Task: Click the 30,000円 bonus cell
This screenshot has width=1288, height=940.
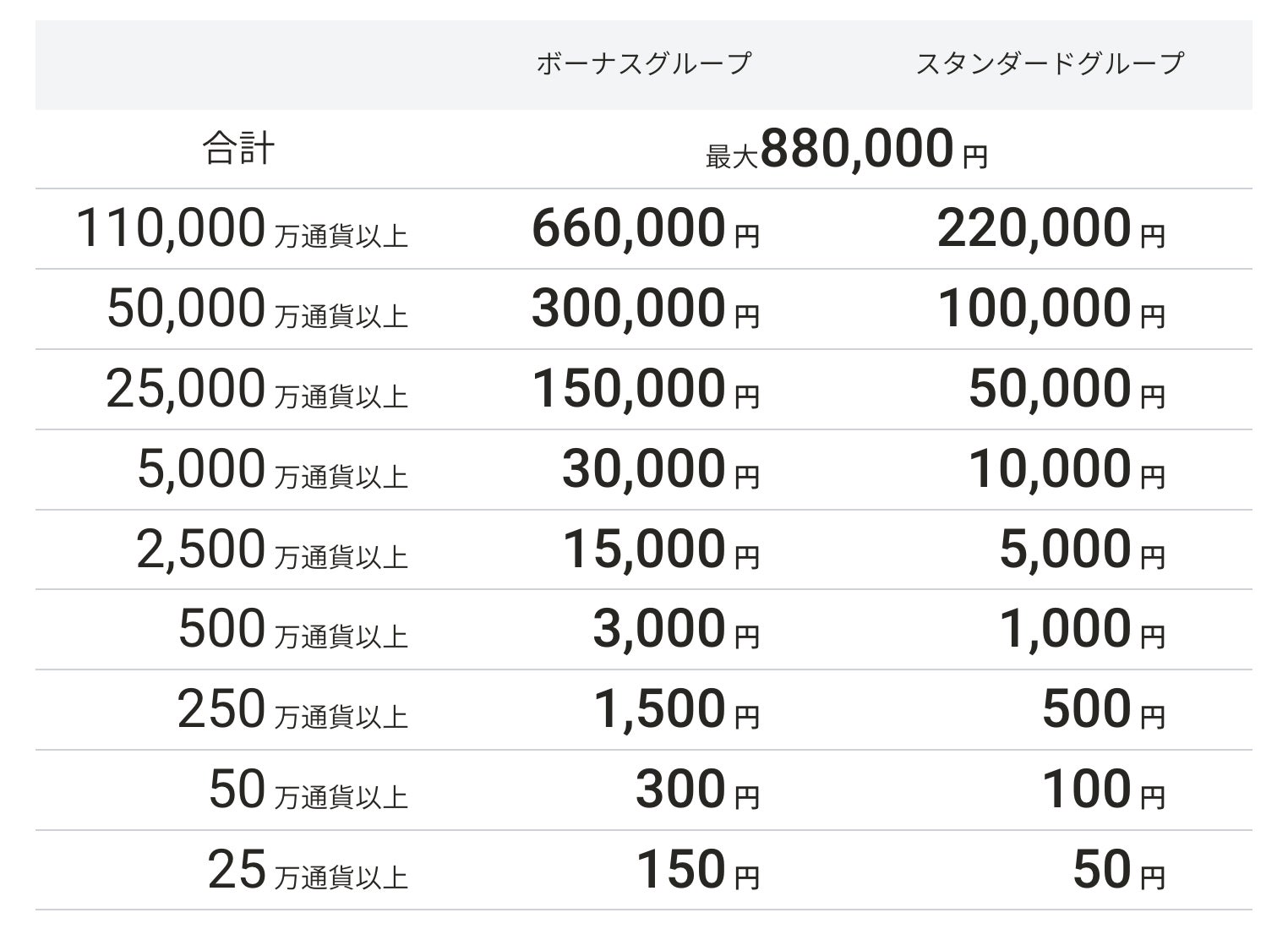Action: [x=660, y=469]
